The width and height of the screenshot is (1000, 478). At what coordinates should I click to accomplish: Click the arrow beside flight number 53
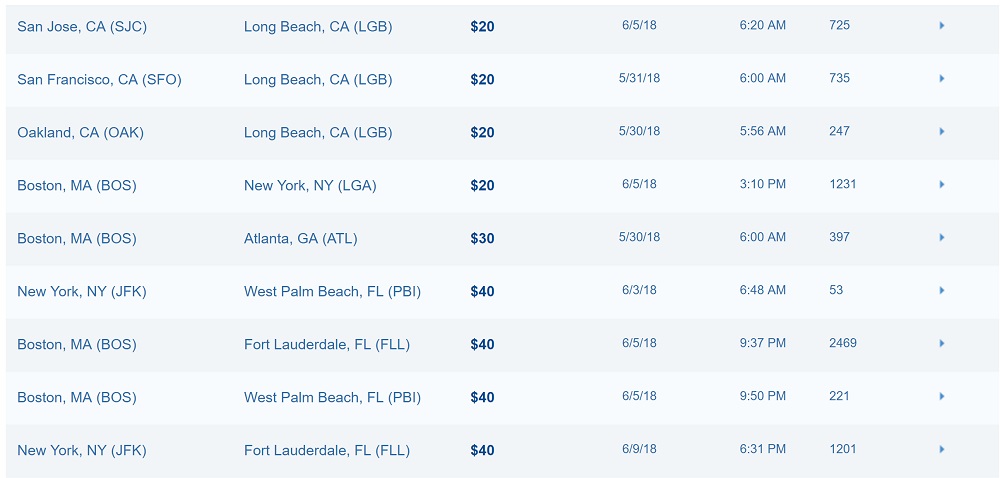pos(942,291)
